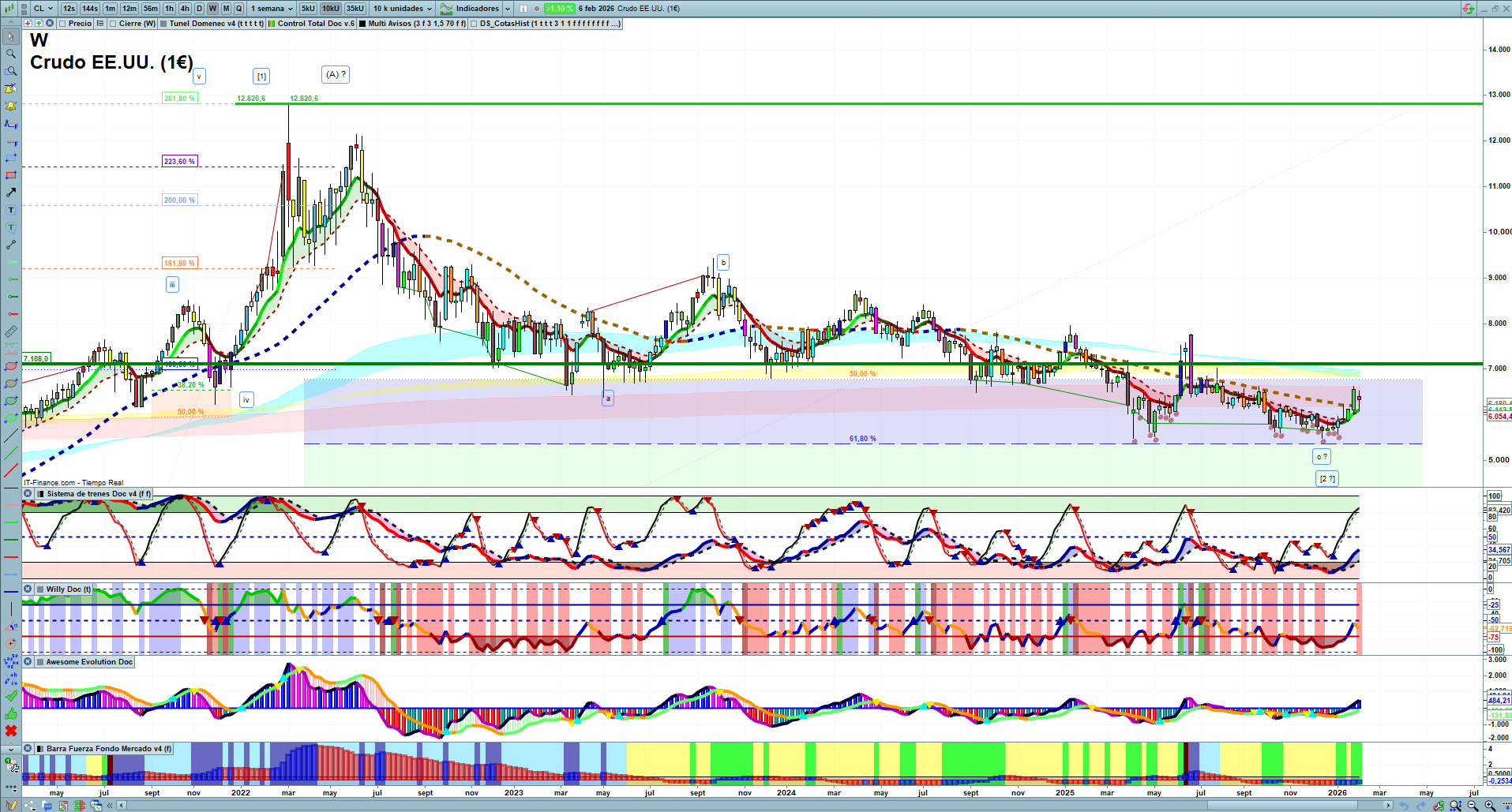1512x812 pixels.
Task: Toggle the Precio checkbox
Action: tap(62, 24)
